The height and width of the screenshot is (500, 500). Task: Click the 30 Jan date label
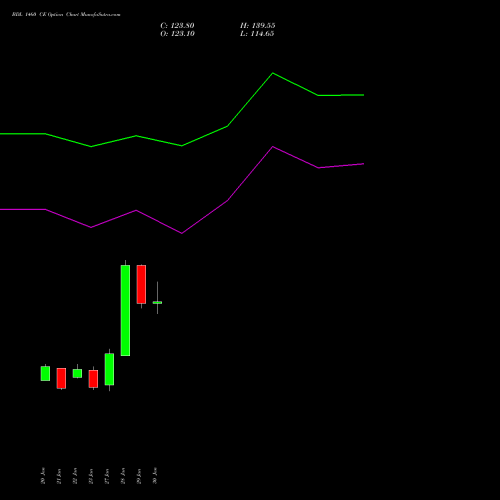click(155, 476)
